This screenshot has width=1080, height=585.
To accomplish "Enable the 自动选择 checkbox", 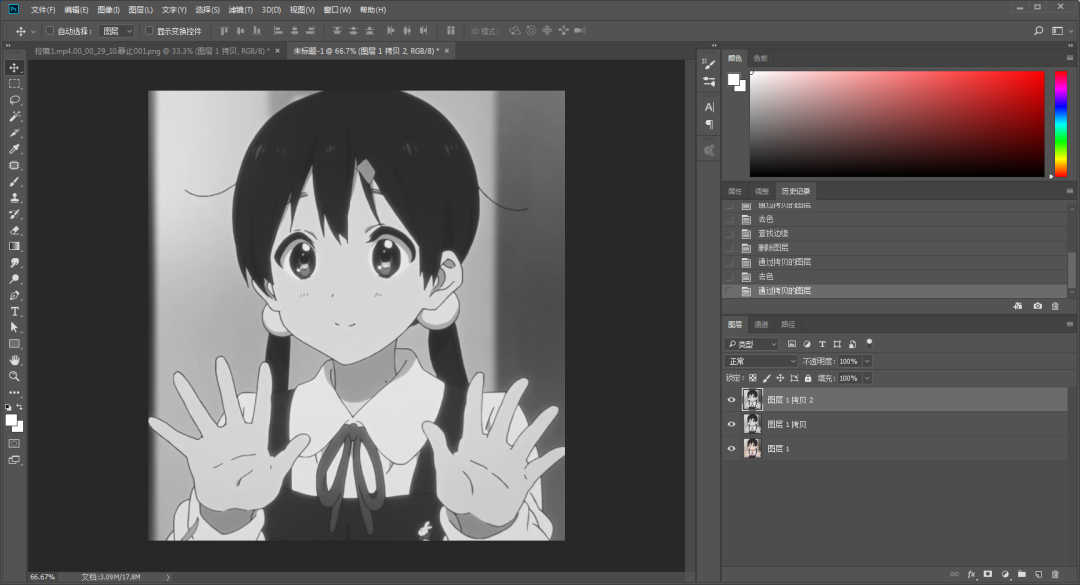I will pos(50,30).
